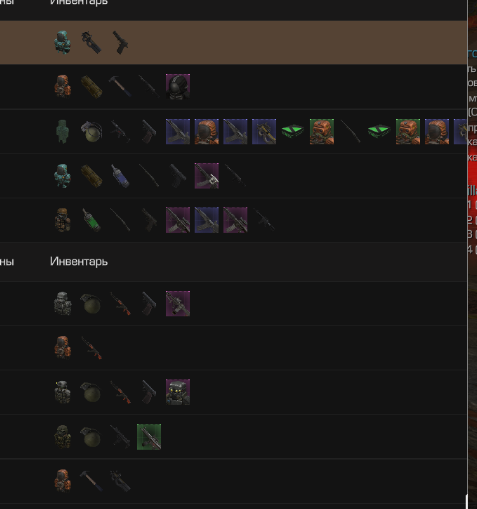Select the green smoke grenade canister icon

click(x=91, y=220)
